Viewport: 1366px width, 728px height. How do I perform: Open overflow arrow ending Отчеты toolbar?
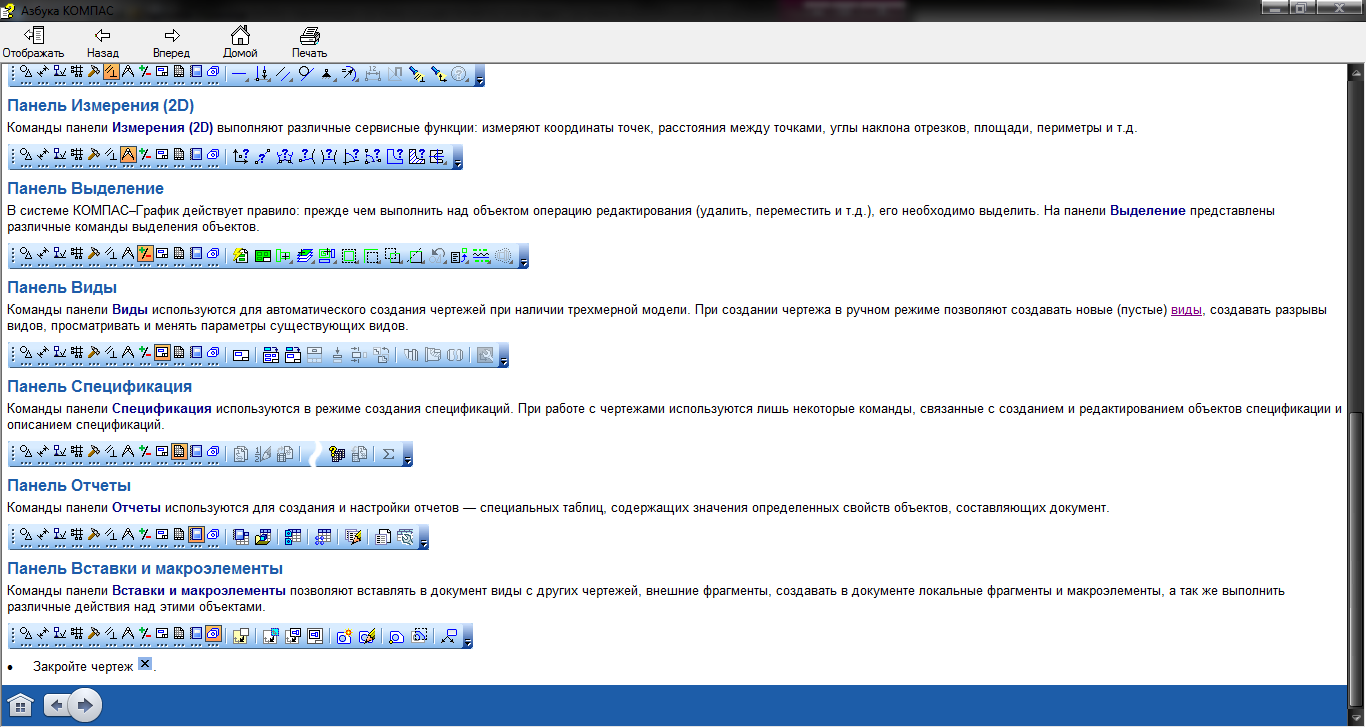click(x=424, y=538)
